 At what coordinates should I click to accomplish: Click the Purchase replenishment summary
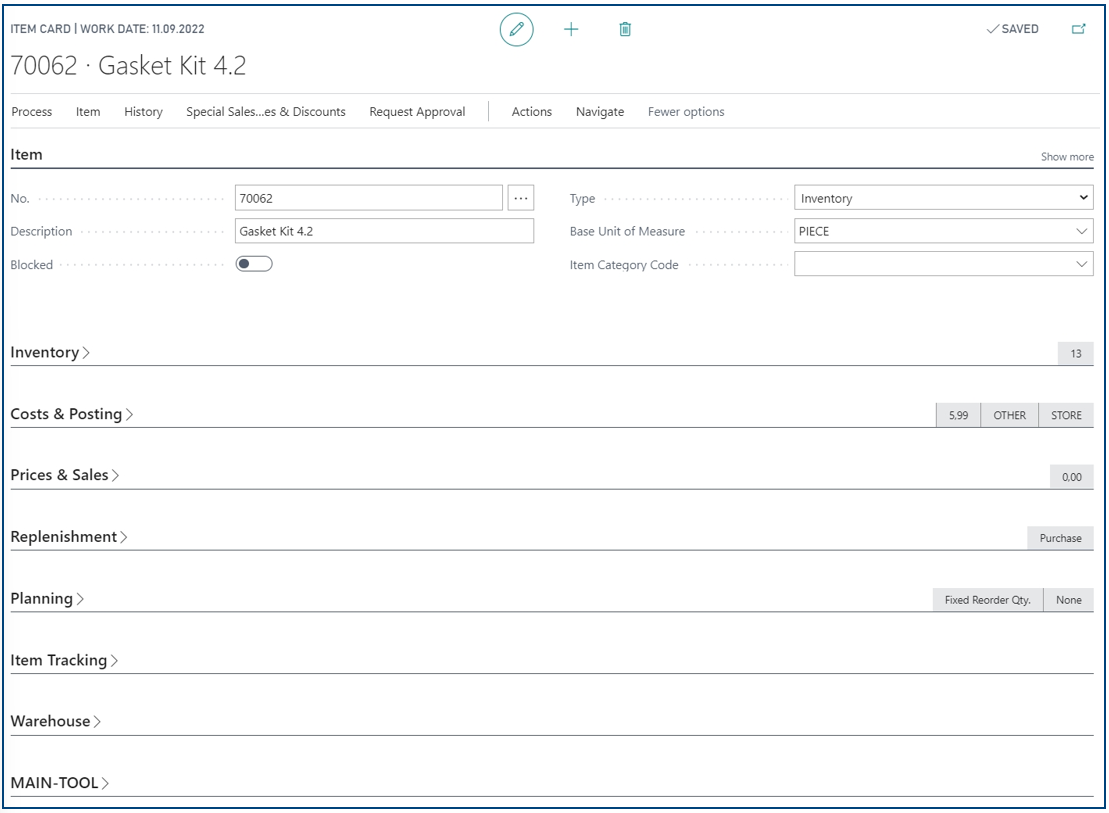coord(1060,538)
